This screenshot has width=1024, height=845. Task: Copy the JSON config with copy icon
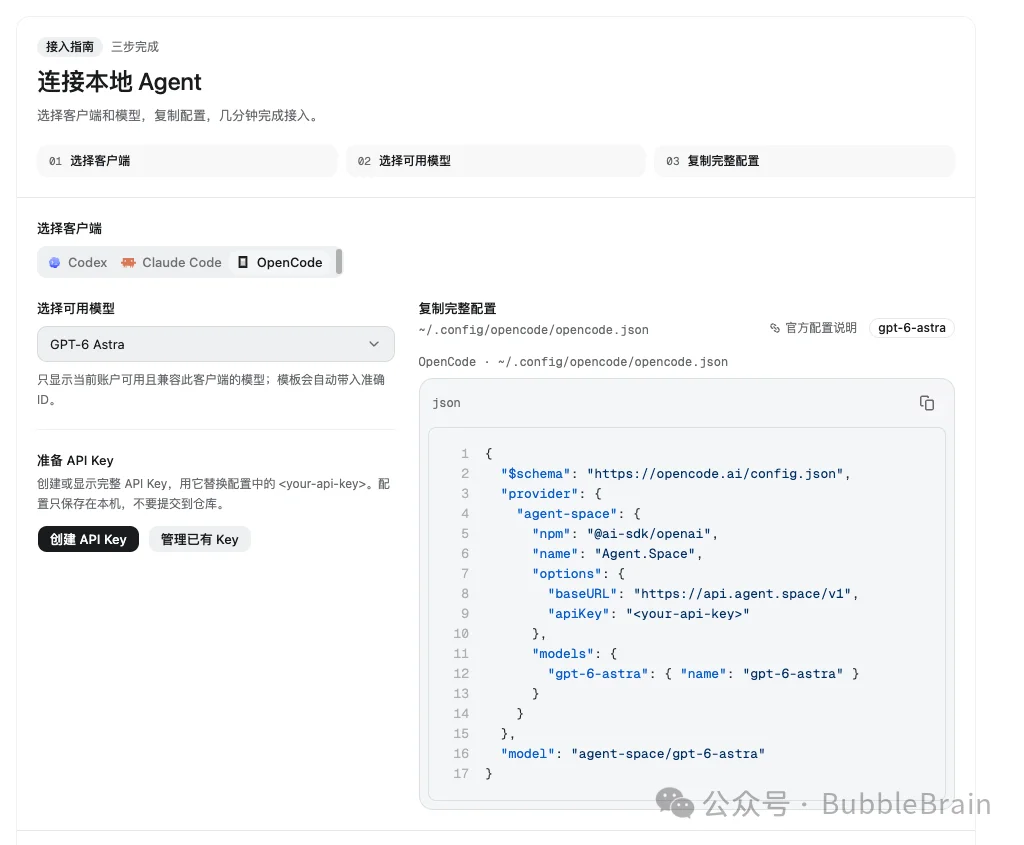tap(926, 403)
